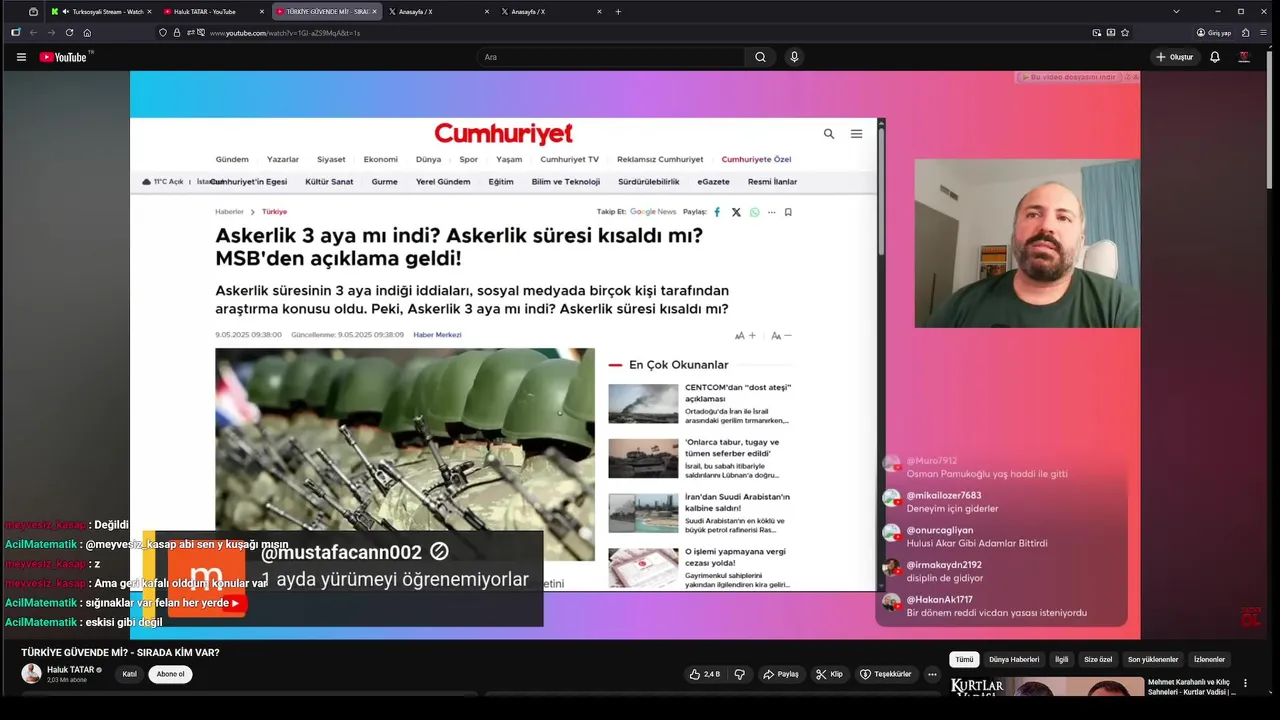Click the Abone ol subscribe button
Image resolution: width=1280 pixels, height=720 pixels.
(170, 674)
